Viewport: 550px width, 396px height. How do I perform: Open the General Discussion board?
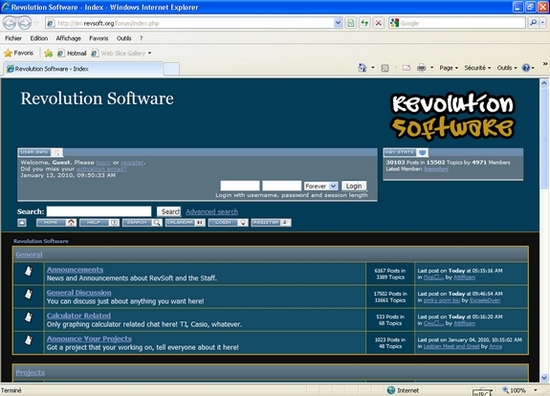click(79, 293)
